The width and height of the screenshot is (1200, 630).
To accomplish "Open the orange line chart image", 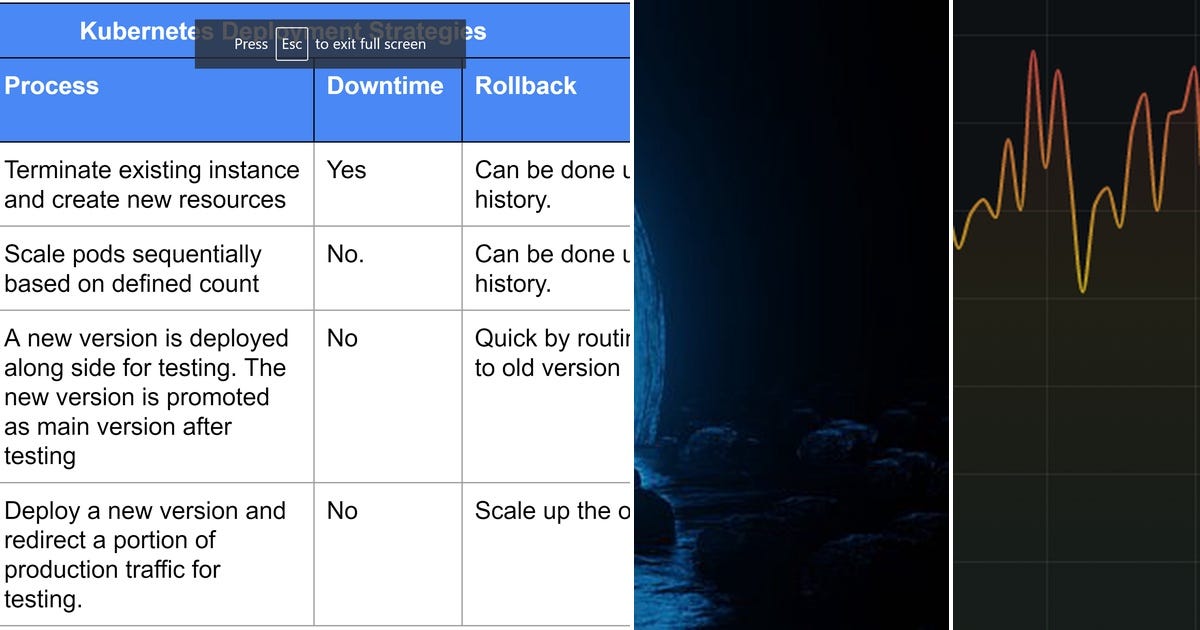I will coord(1076,315).
